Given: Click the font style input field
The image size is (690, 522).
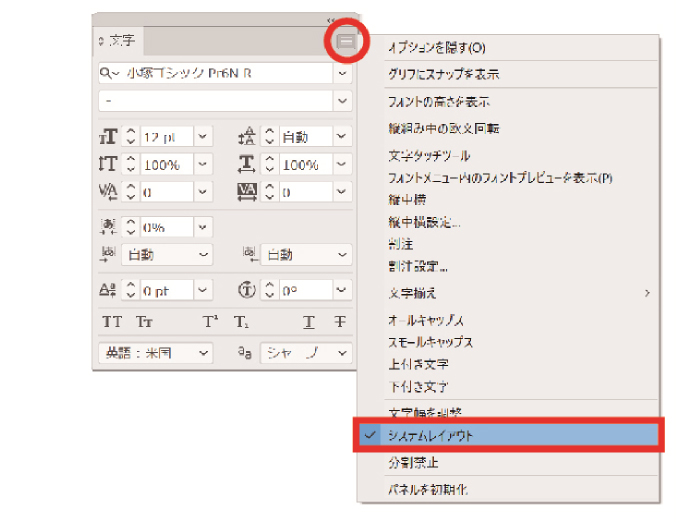Looking at the screenshot, I should point(216,101).
